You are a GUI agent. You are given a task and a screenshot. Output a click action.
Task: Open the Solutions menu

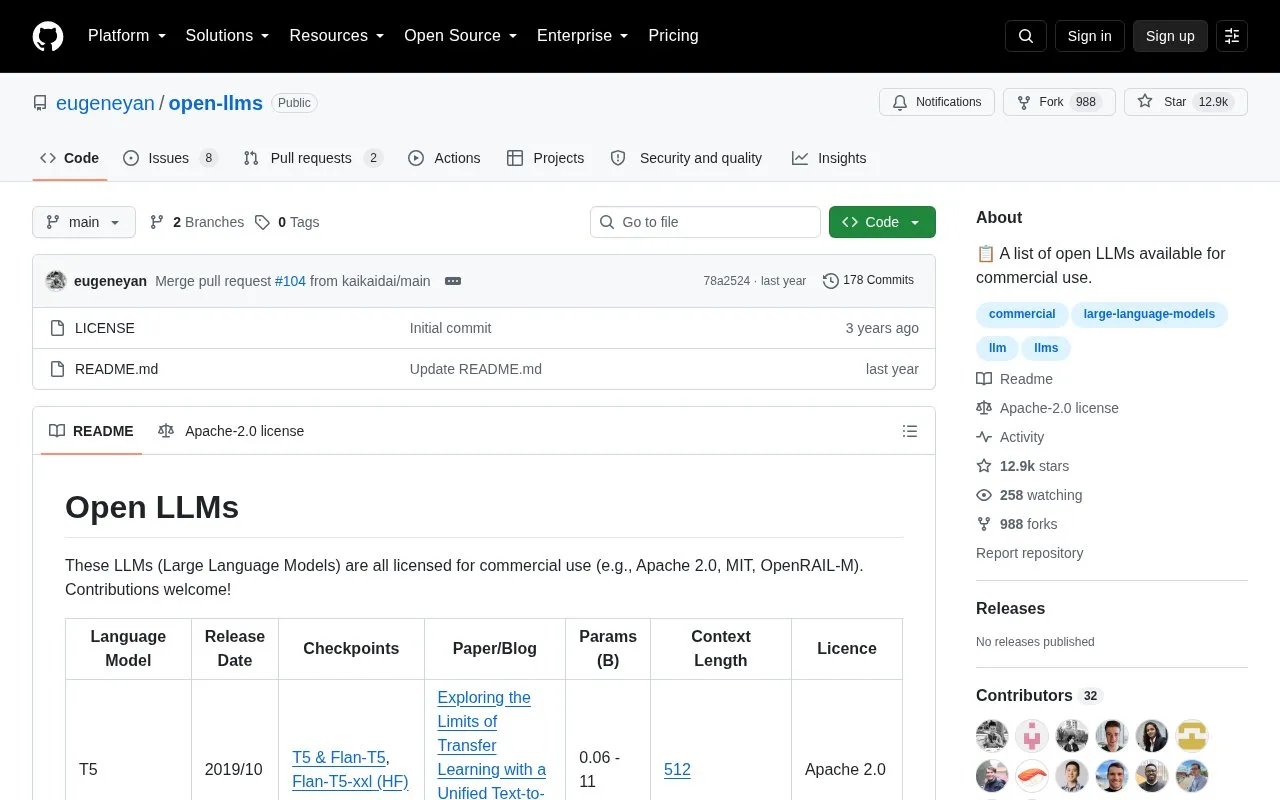tap(228, 36)
